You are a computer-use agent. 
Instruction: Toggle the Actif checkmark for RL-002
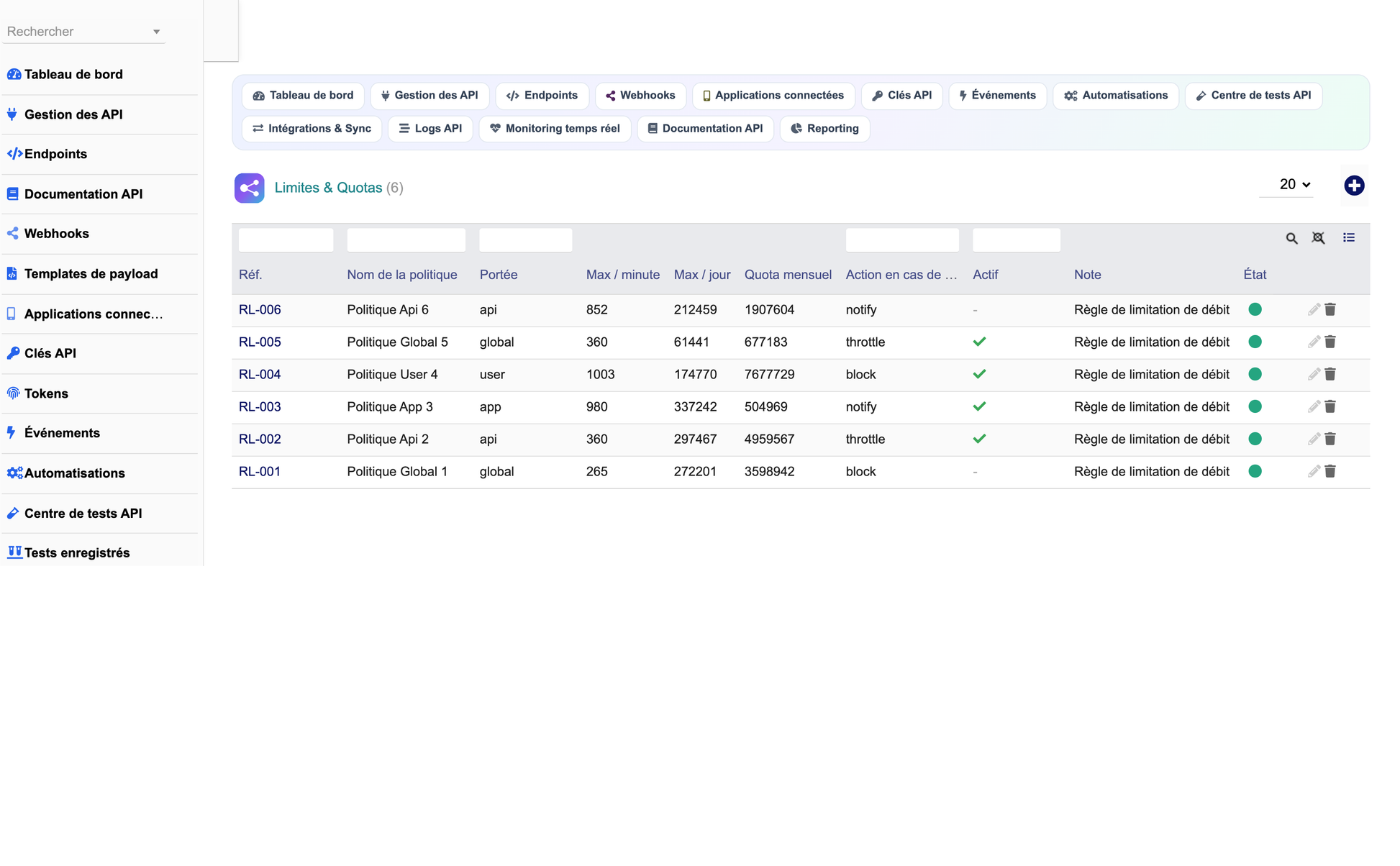(979, 439)
